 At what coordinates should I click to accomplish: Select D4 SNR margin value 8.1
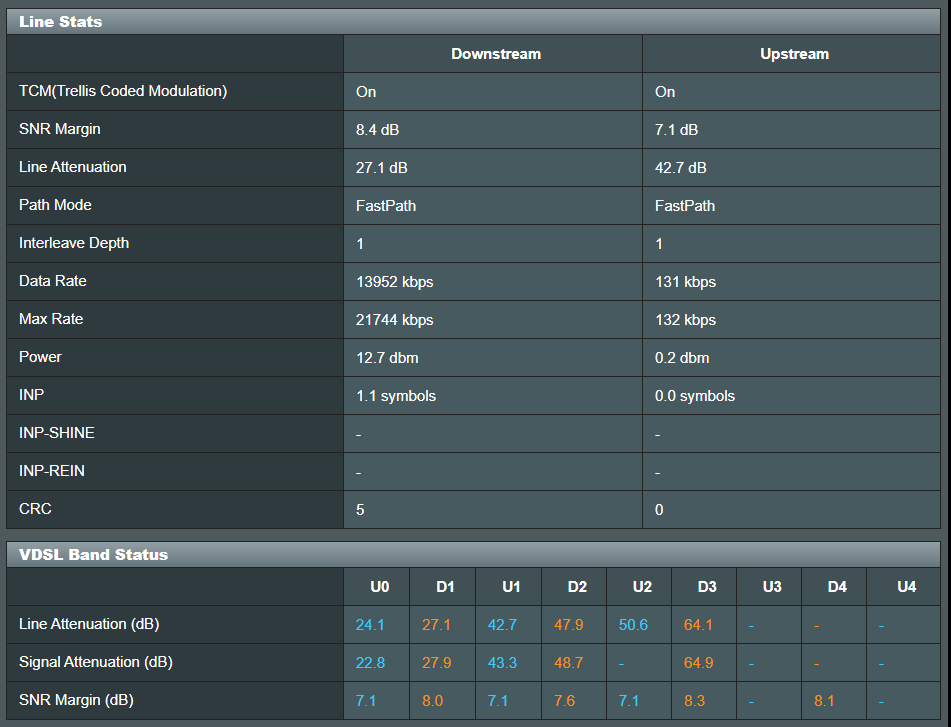(x=824, y=702)
